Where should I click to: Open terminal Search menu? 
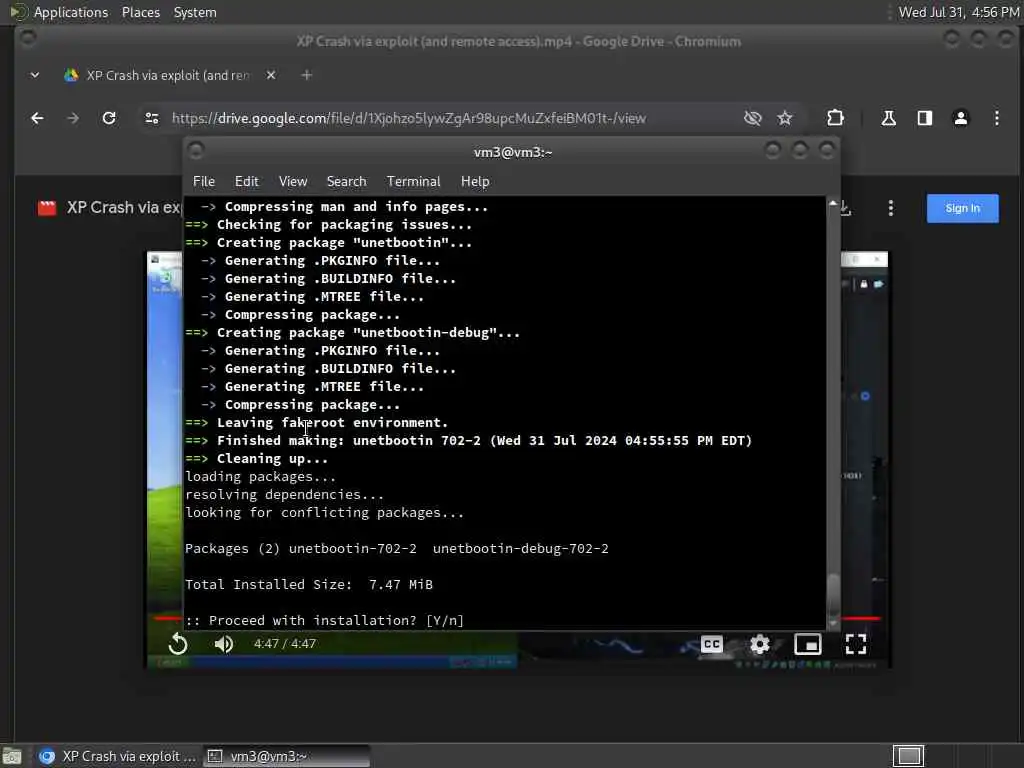click(x=346, y=182)
